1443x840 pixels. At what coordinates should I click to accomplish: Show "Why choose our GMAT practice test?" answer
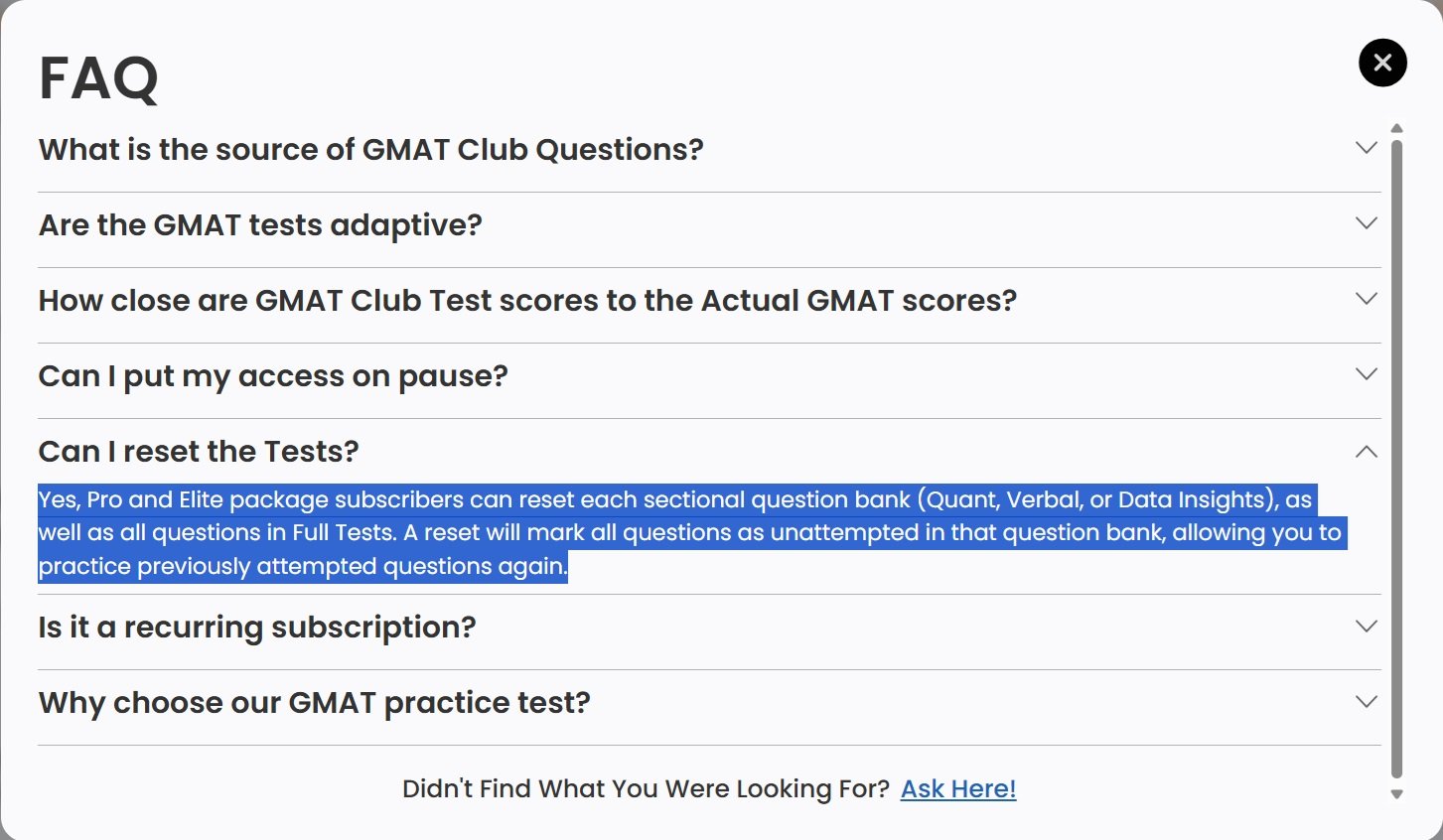tap(314, 703)
